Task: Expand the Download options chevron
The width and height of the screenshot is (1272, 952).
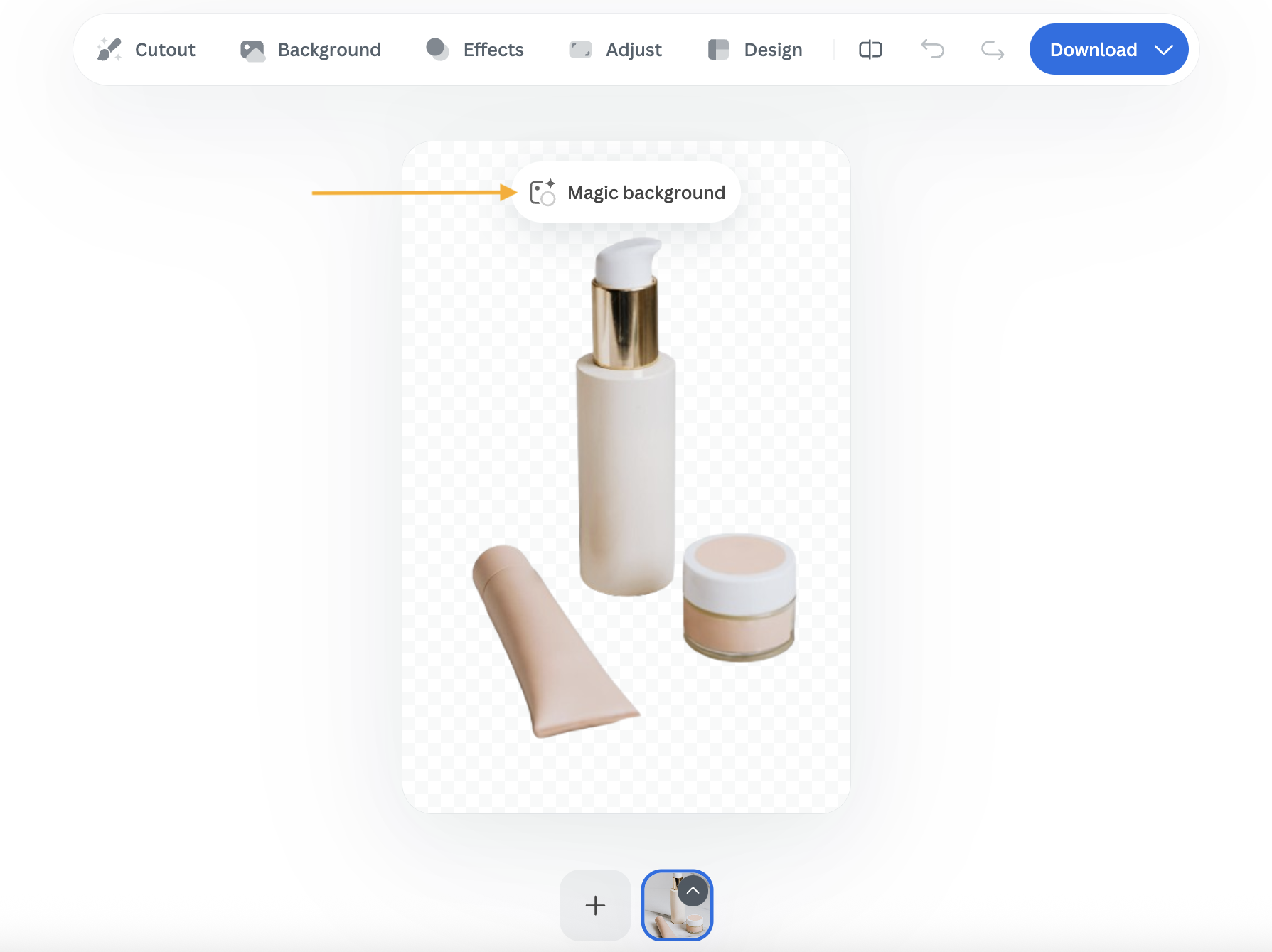Action: (x=1163, y=50)
